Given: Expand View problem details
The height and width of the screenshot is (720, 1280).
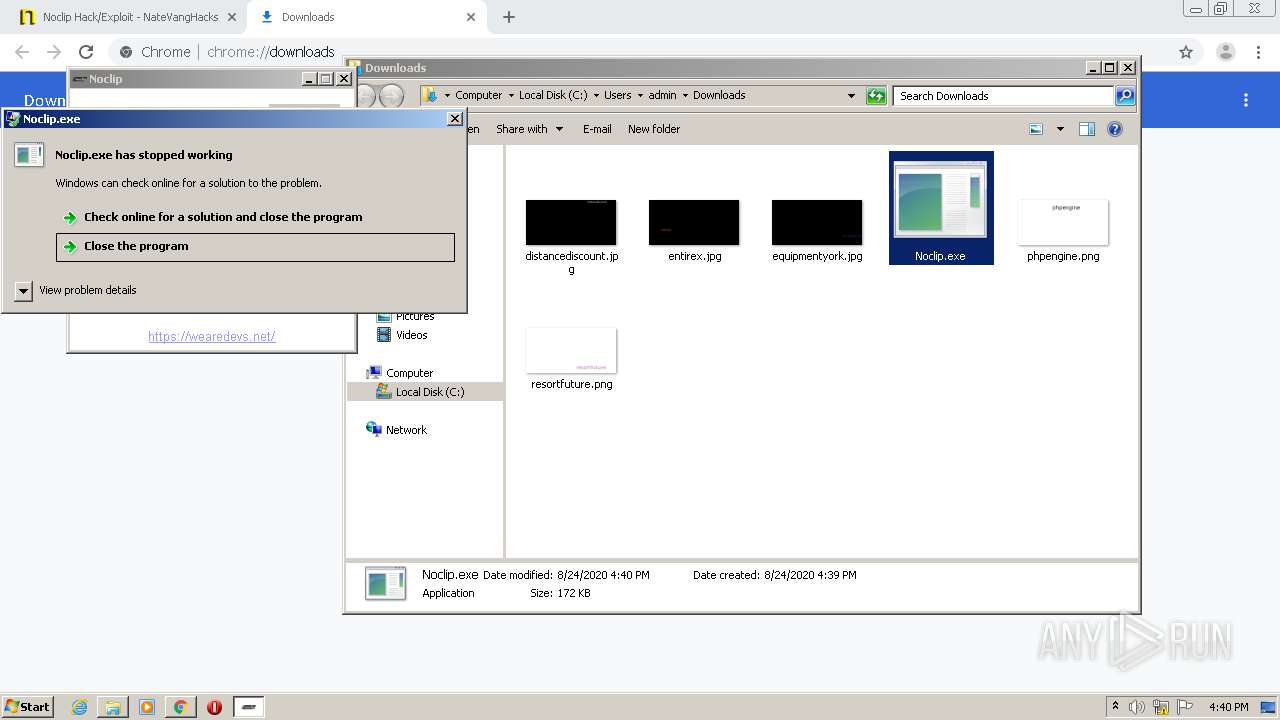Looking at the screenshot, I should [76, 290].
